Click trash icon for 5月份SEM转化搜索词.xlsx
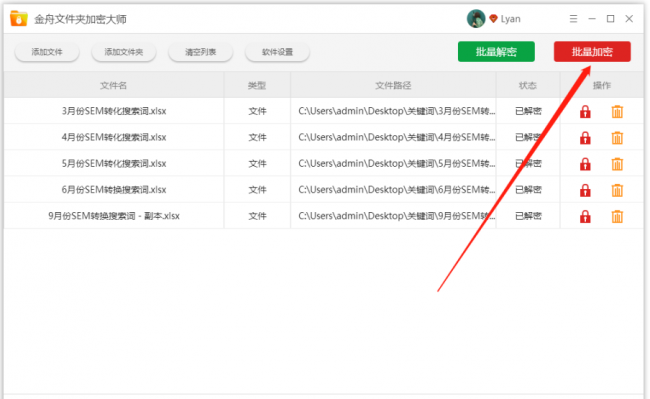This screenshot has width=650, height=399. 617,164
